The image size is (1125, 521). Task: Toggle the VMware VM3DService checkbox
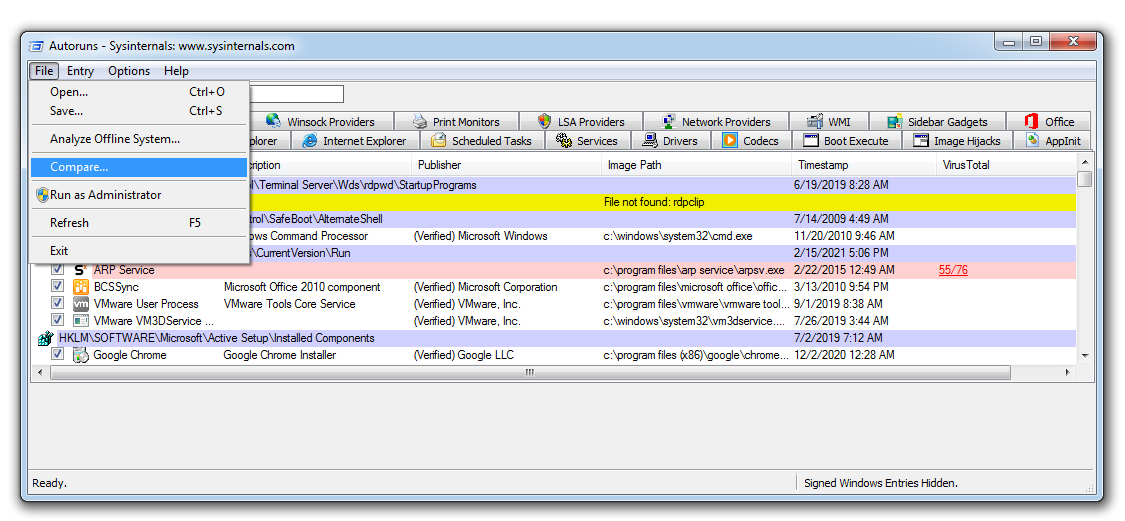(x=57, y=321)
